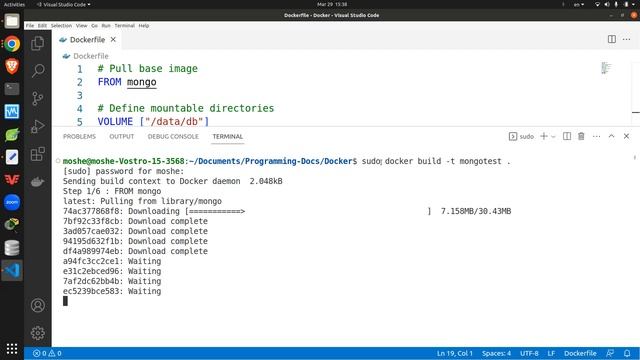Viewport: 640px width, 360px height.
Task: Open the keyboard language indicator in the top bar
Action: click(579, 4)
